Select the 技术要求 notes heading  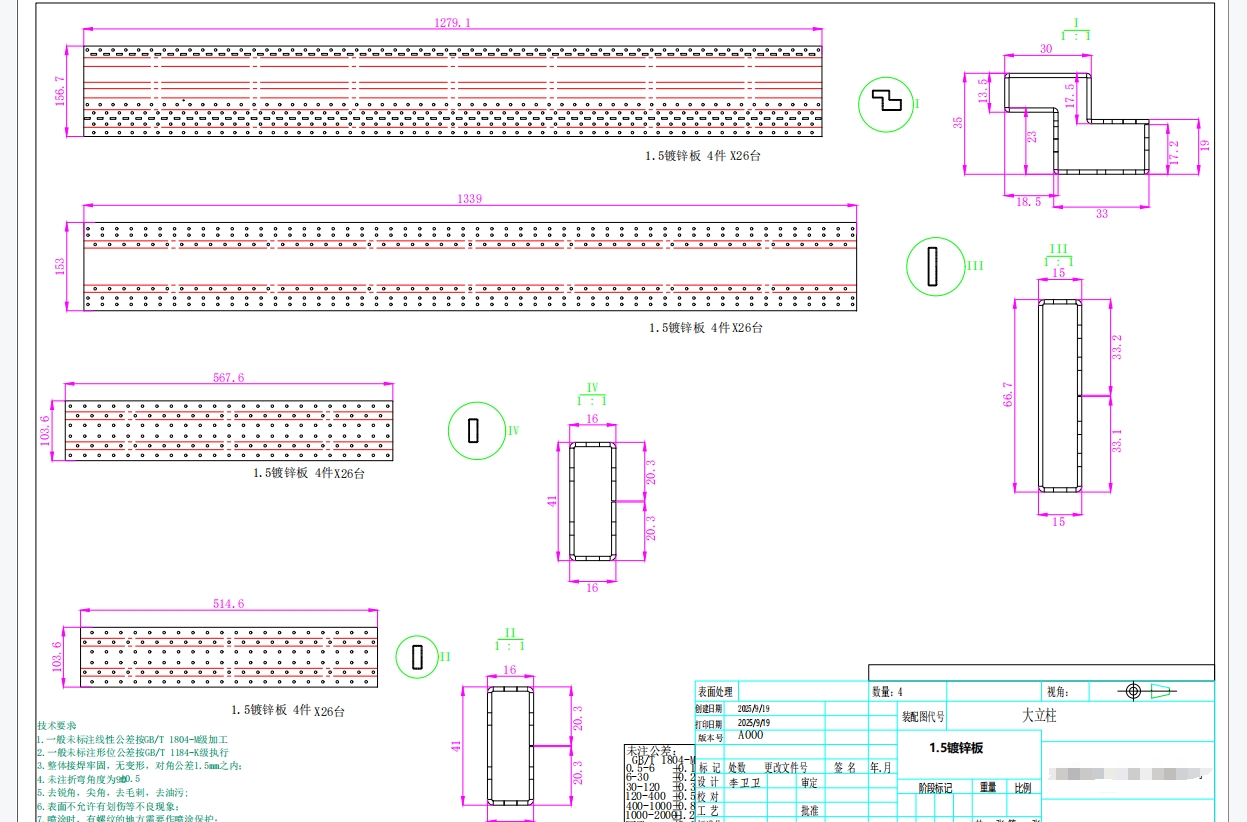click(56, 725)
